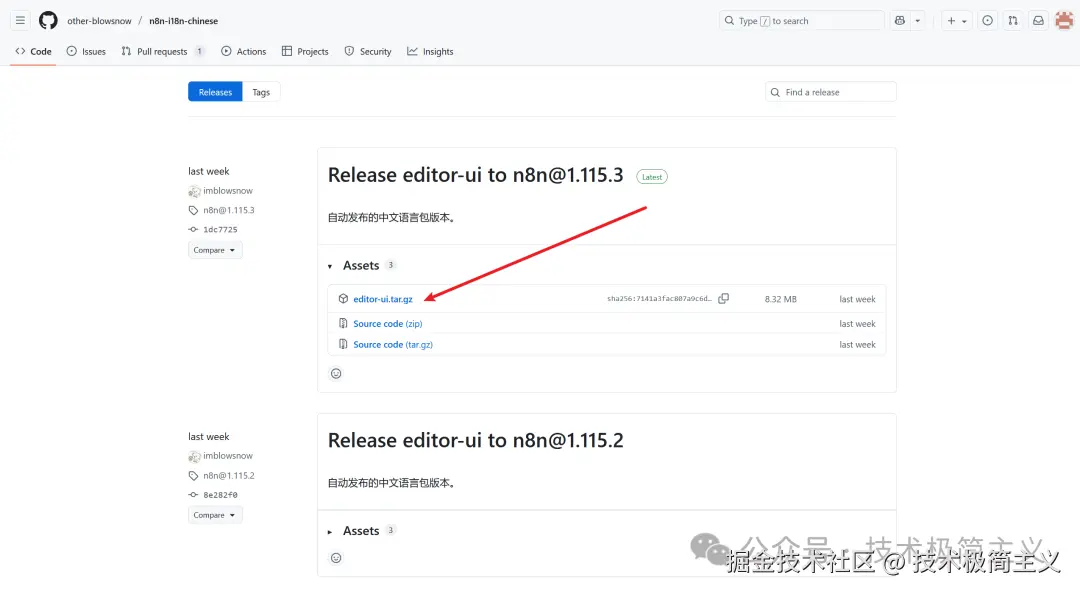Click file icon beside Source code (tar.gz)
The height and width of the screenshot is (594, 1080).
pyautogui.click(x=343, y=344)
